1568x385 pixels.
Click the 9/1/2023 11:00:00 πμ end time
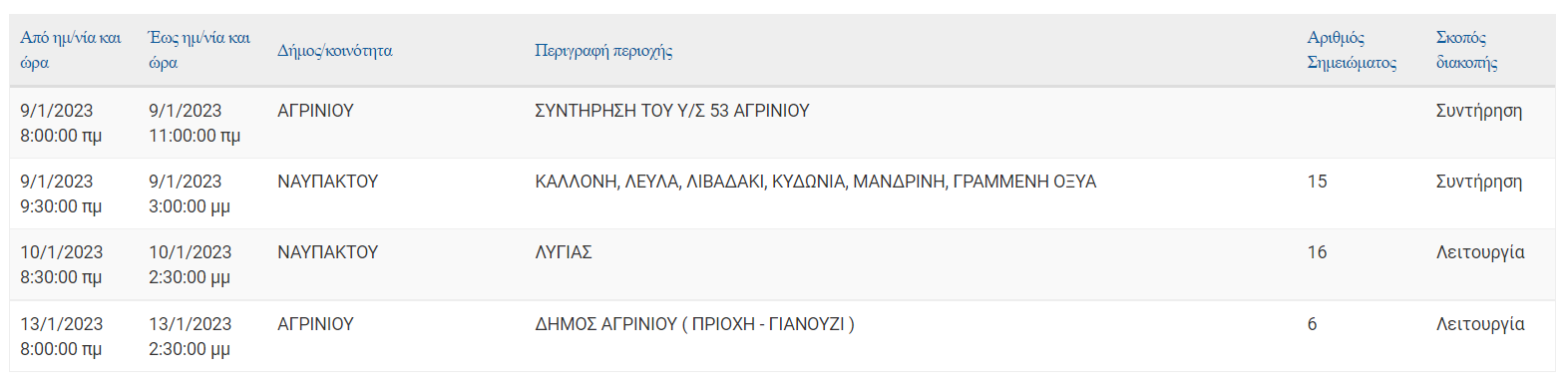pos(195,123)
